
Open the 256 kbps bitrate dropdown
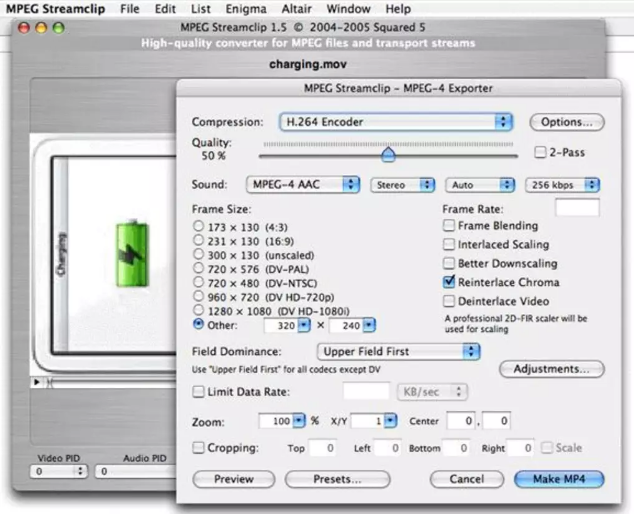click(x=562, y=185)
